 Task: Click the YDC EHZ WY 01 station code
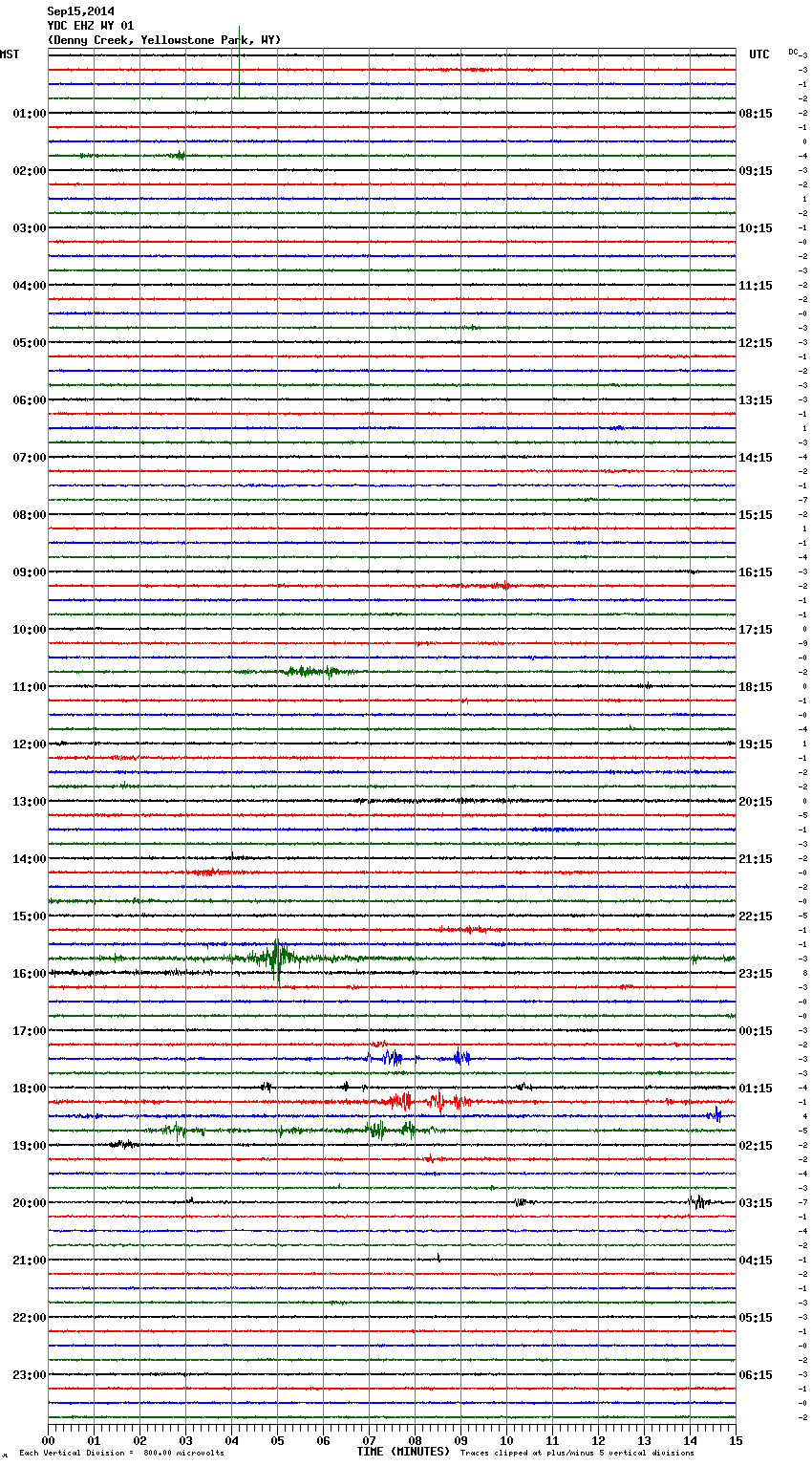click(91, 26)
